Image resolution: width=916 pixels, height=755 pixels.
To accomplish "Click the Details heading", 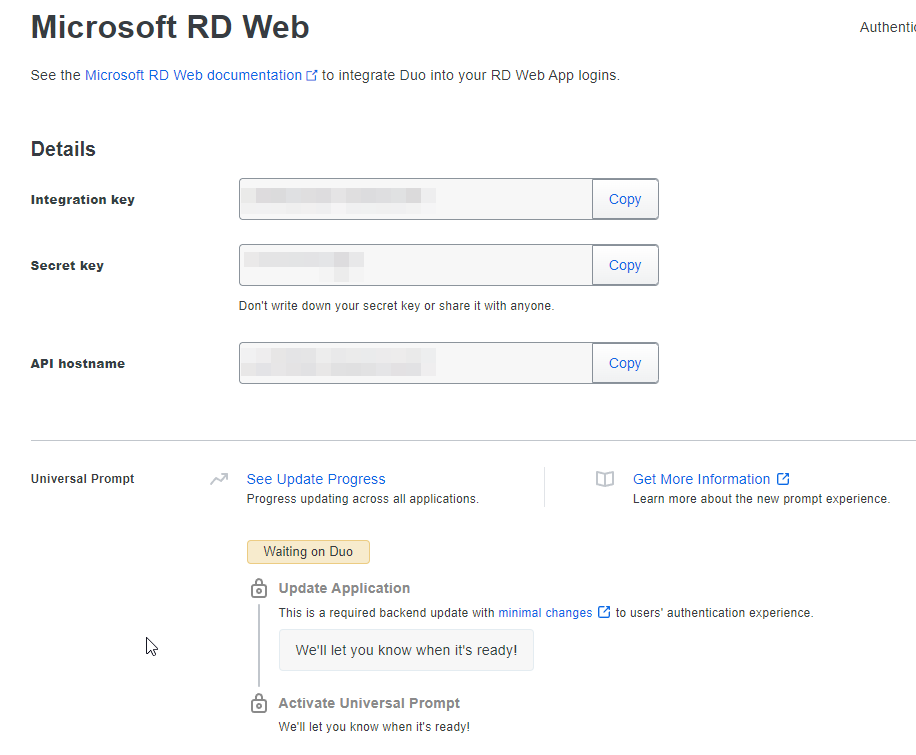I will pos(63,149).
